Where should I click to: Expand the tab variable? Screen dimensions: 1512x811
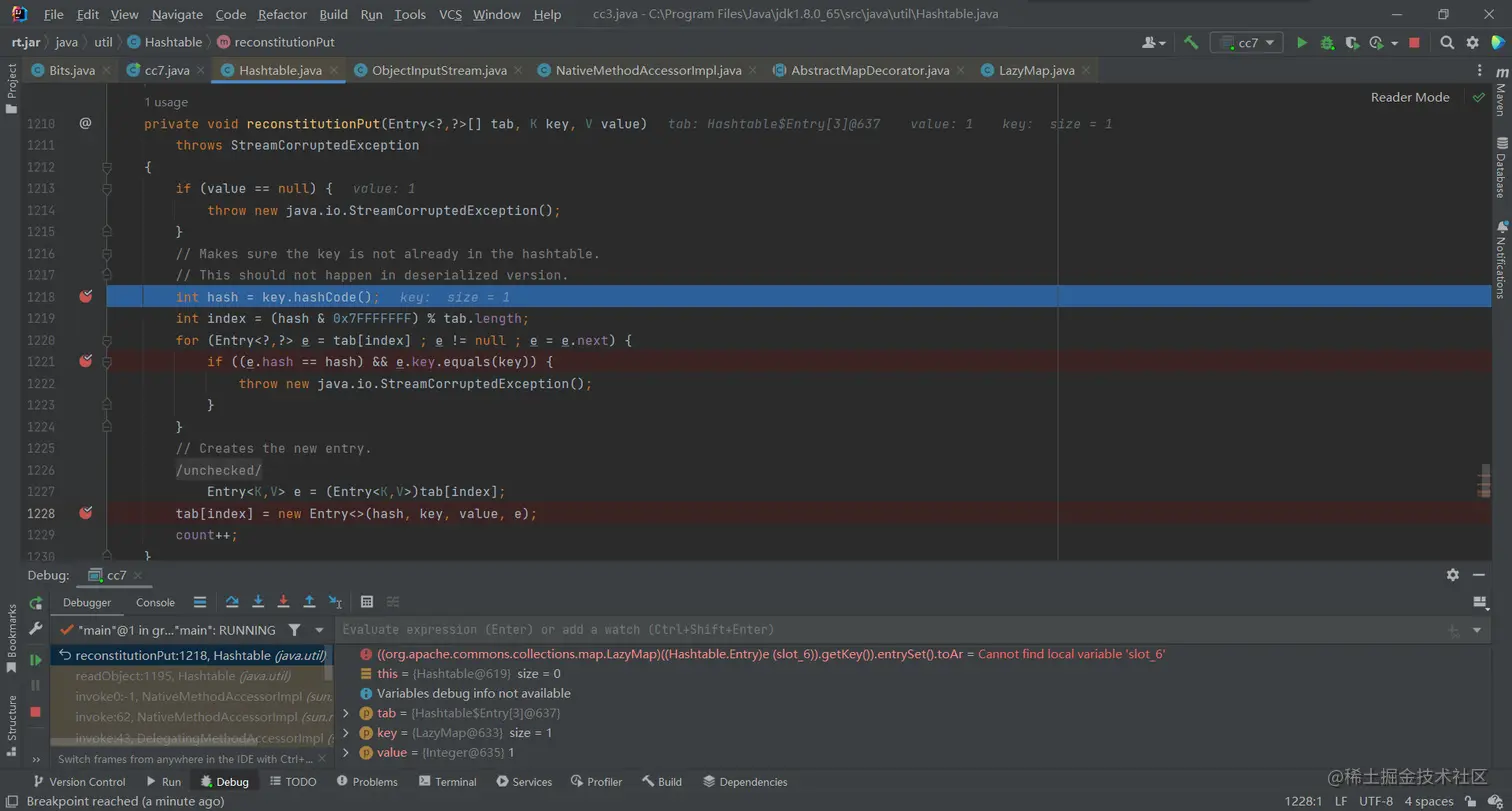346,713
